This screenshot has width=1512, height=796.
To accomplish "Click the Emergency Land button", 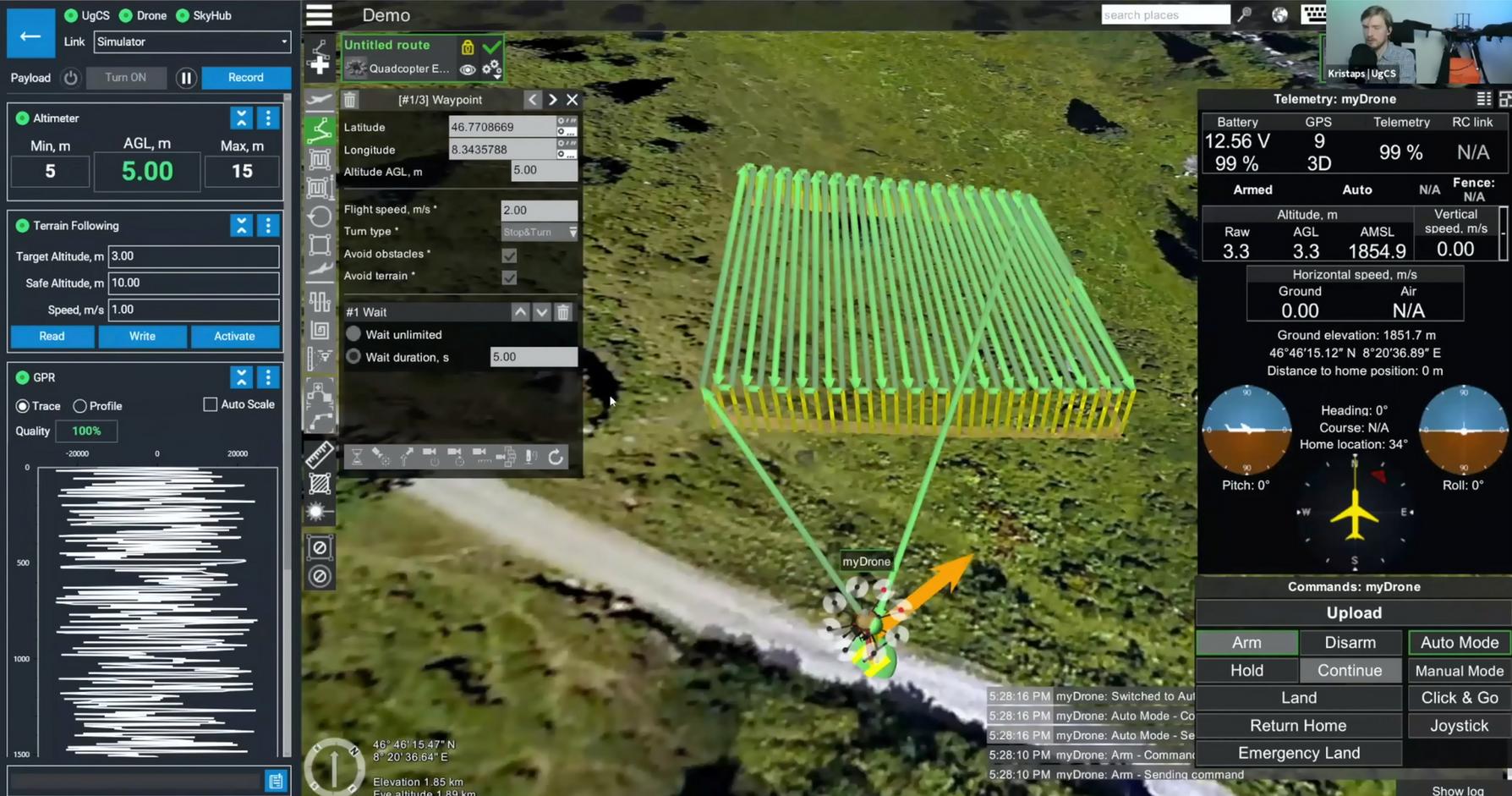I will pos(1298,753).
